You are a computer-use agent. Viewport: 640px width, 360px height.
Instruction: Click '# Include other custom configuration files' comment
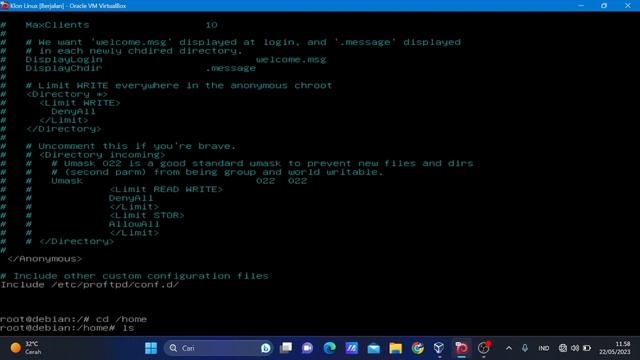click(134, 276)
